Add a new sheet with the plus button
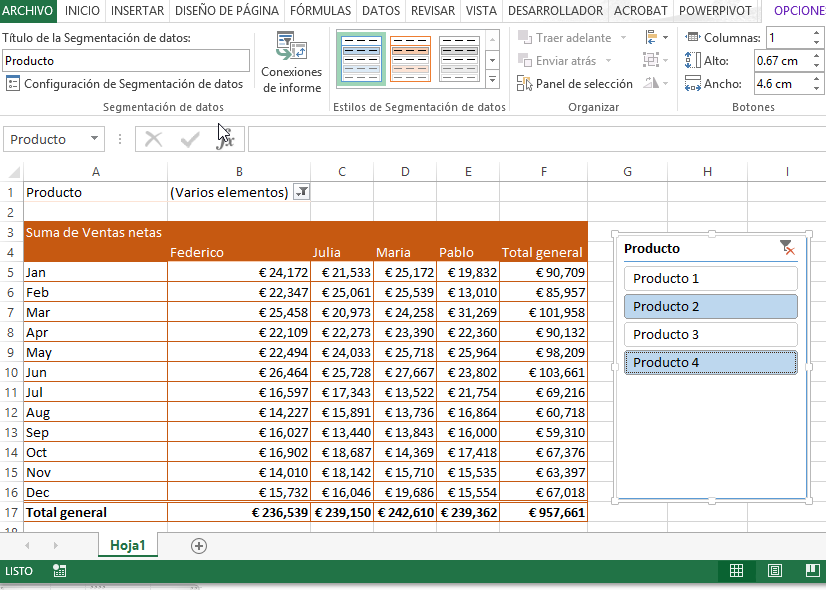The height and width of the screenshot is (590, 826). click(x=198, y=546)
